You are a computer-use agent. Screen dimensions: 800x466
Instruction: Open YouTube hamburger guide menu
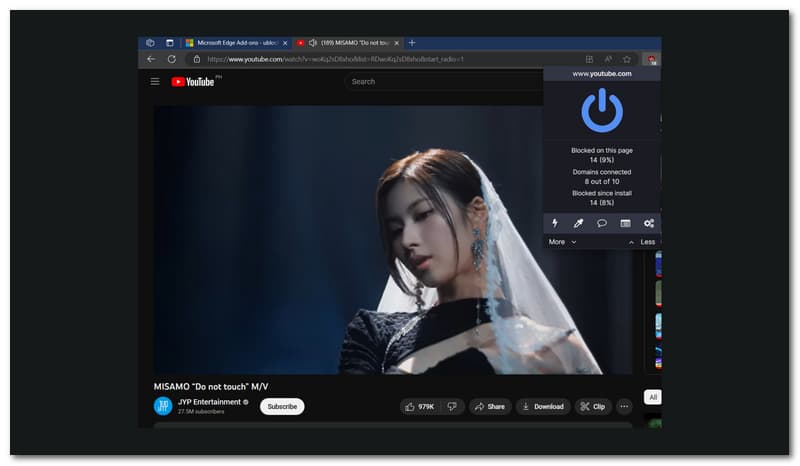pos(155,82)
